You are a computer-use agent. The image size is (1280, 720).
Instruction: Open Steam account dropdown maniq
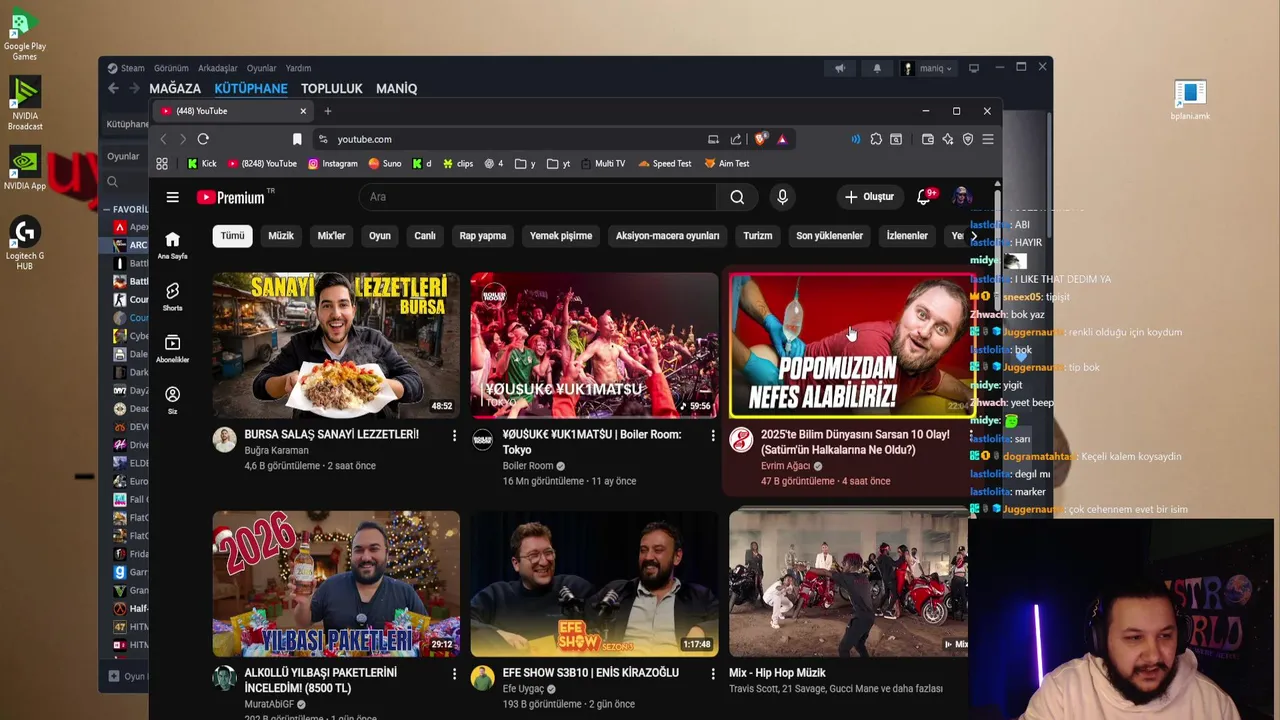(928, 68)
